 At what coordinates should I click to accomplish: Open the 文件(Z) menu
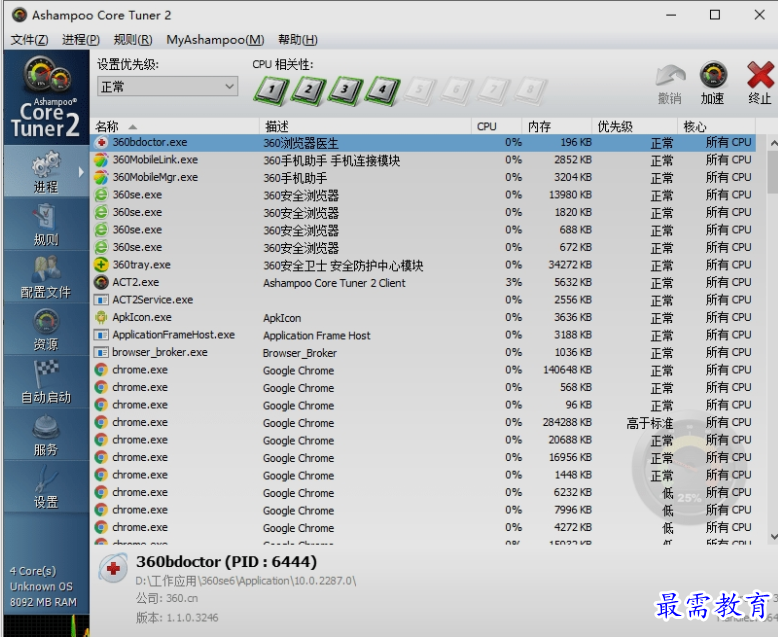29,40
